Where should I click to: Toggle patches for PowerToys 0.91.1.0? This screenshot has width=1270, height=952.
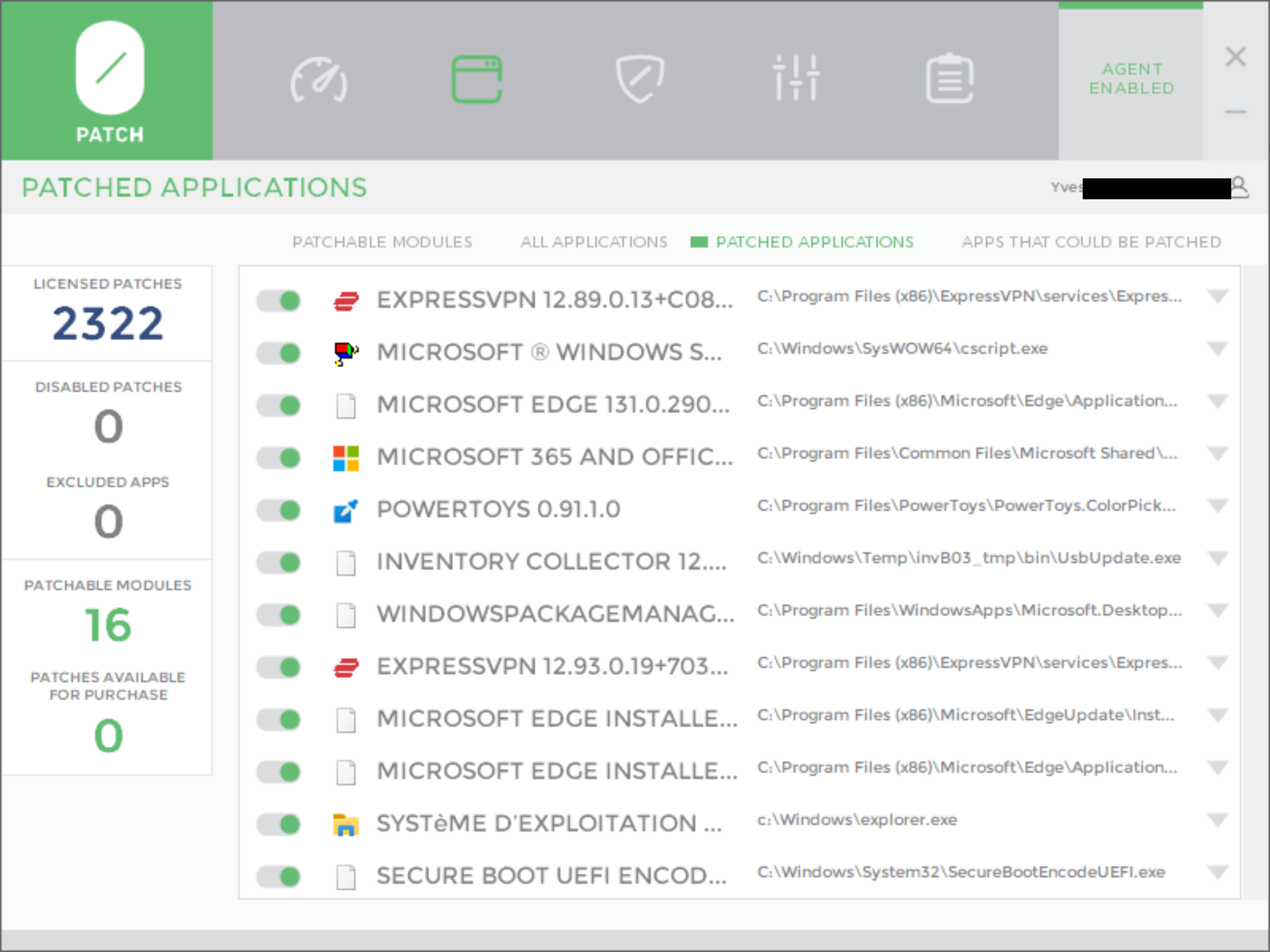[279, 510]
